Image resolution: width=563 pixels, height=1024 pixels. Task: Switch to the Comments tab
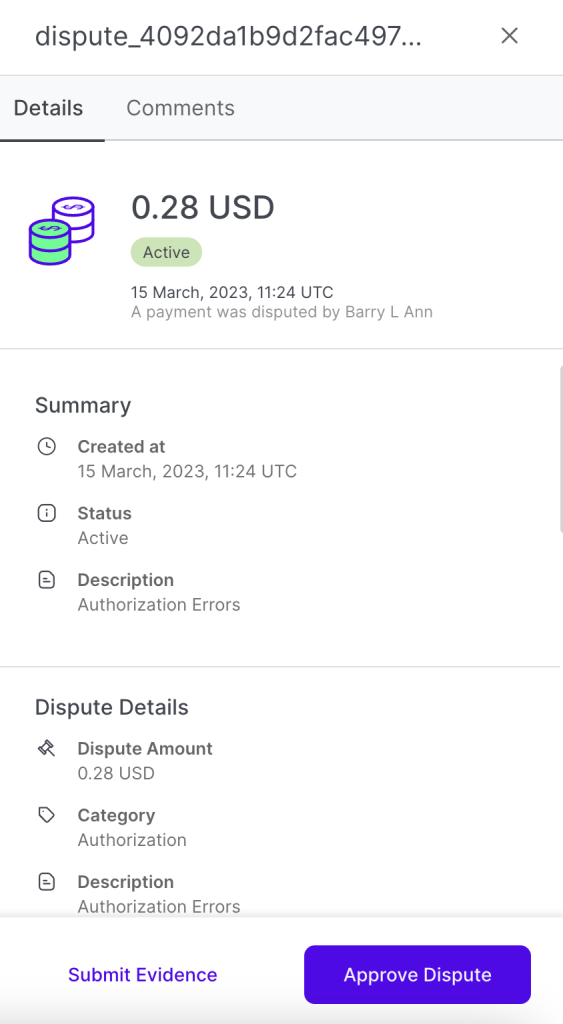tap(180, 108)
